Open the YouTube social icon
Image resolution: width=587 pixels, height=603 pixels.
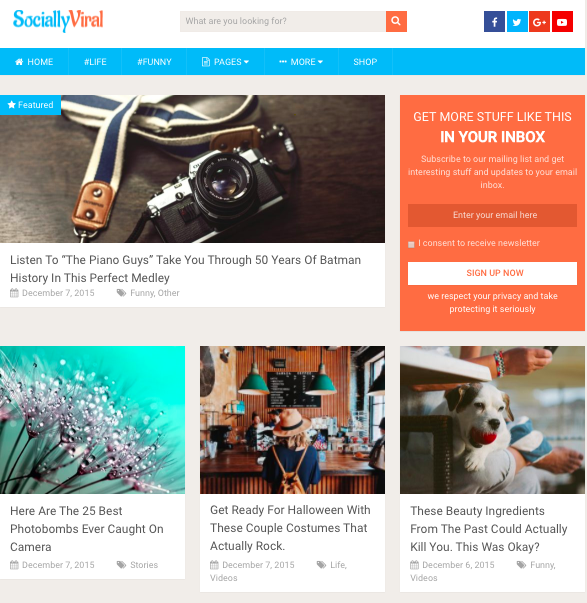562,22
